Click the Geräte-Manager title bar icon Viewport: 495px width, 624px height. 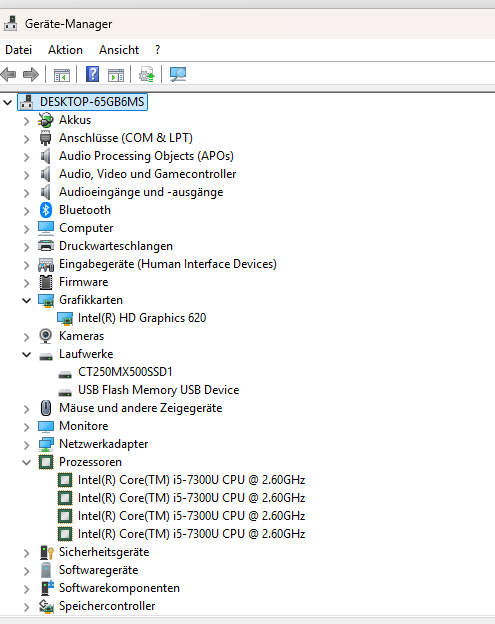[x=11, y=23]
